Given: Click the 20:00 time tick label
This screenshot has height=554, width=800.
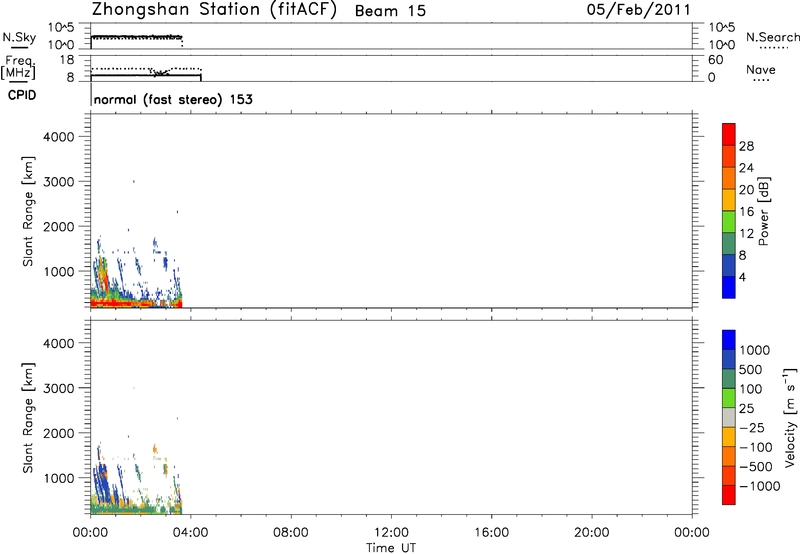Looking at the screenshot, I should click(592, 533).
